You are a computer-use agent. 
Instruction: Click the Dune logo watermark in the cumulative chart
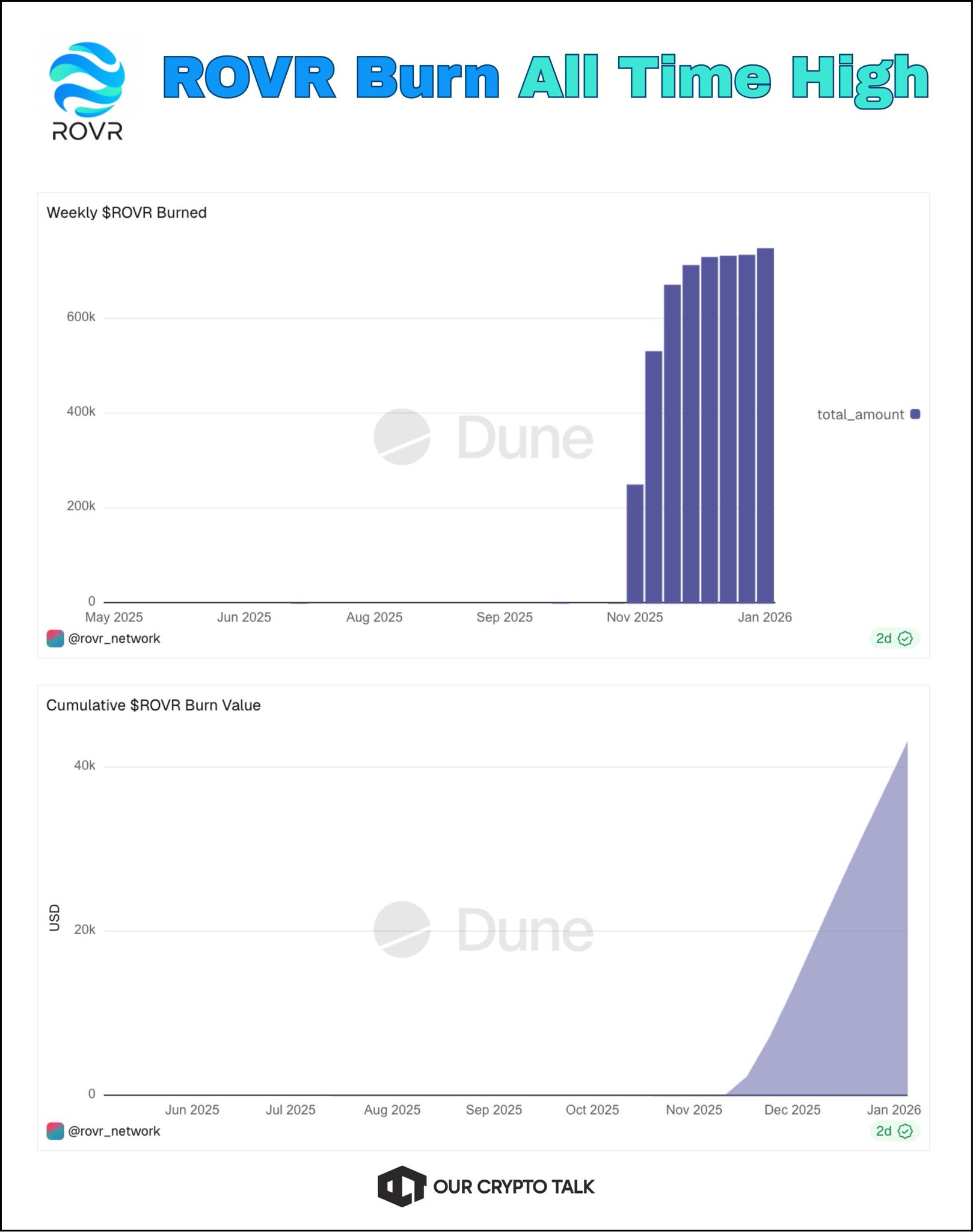(402, 929)
